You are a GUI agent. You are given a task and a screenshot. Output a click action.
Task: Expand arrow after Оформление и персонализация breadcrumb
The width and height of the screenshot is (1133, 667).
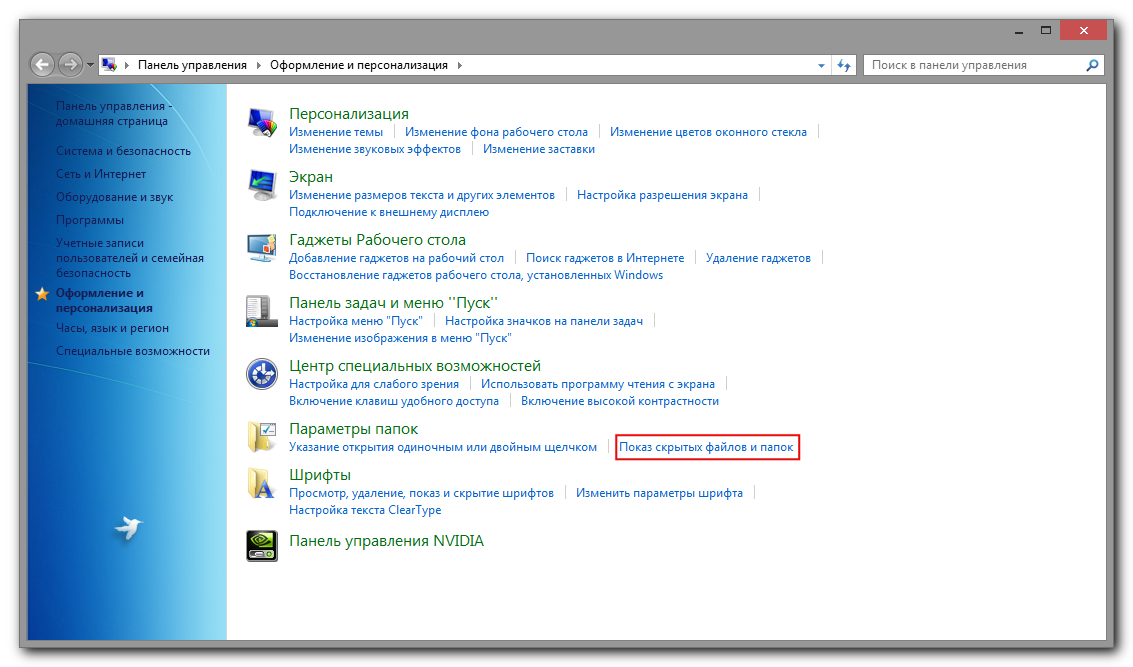click(x=460, y=65)
